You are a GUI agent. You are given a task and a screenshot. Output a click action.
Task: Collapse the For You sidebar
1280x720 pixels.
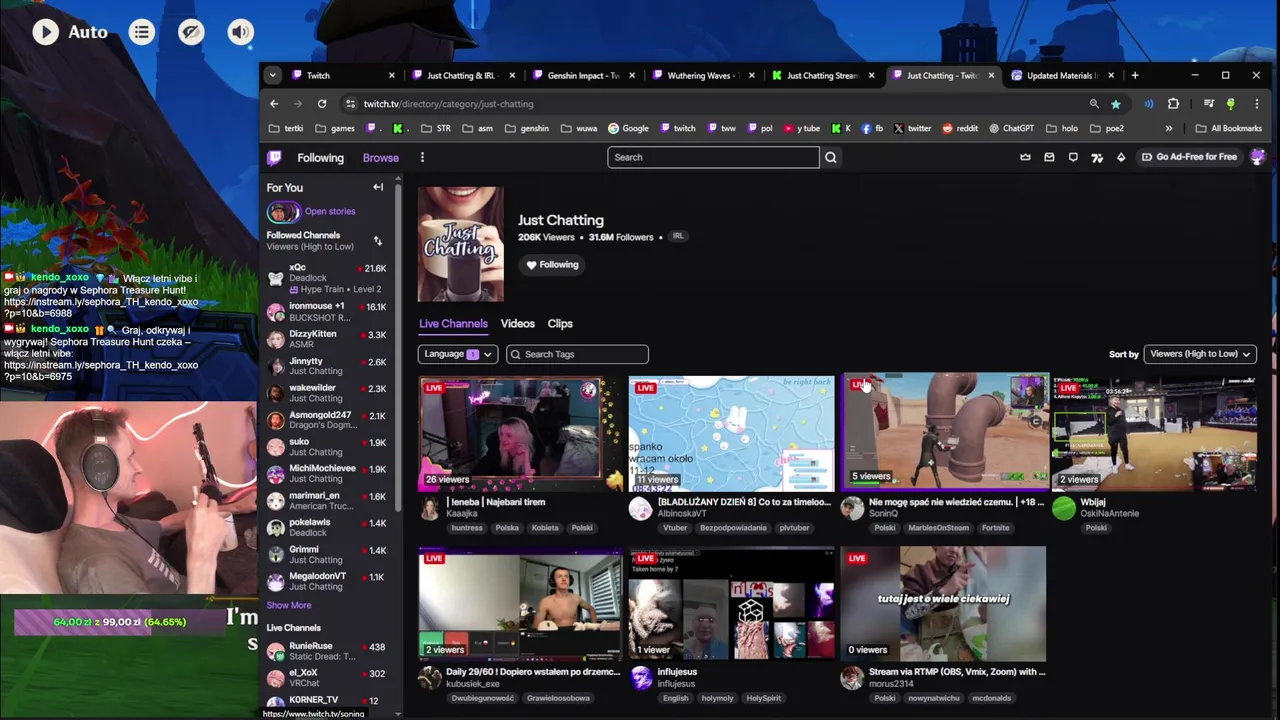pos(378,187)
